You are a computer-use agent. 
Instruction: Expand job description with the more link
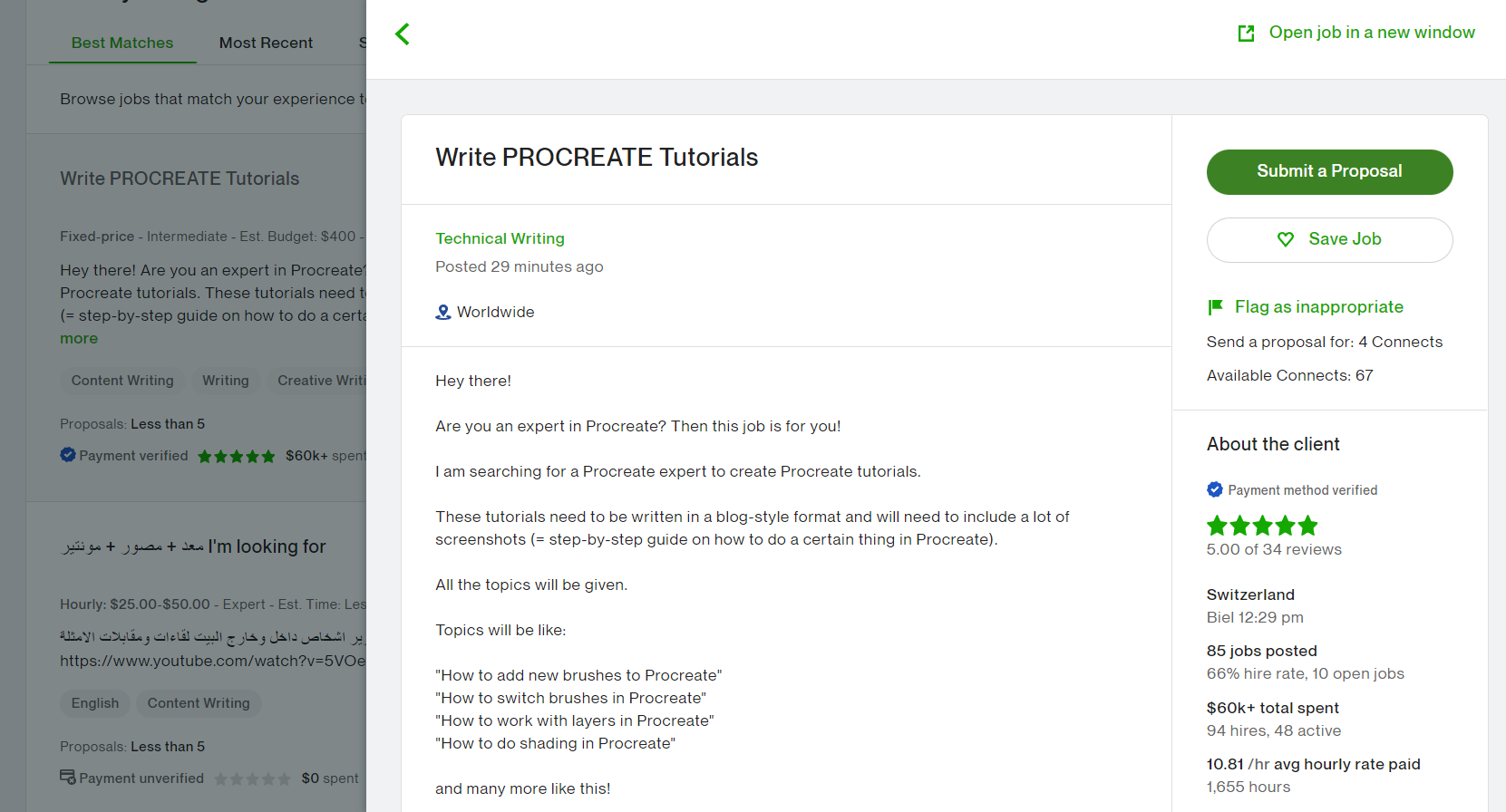(x=79, y=338)
